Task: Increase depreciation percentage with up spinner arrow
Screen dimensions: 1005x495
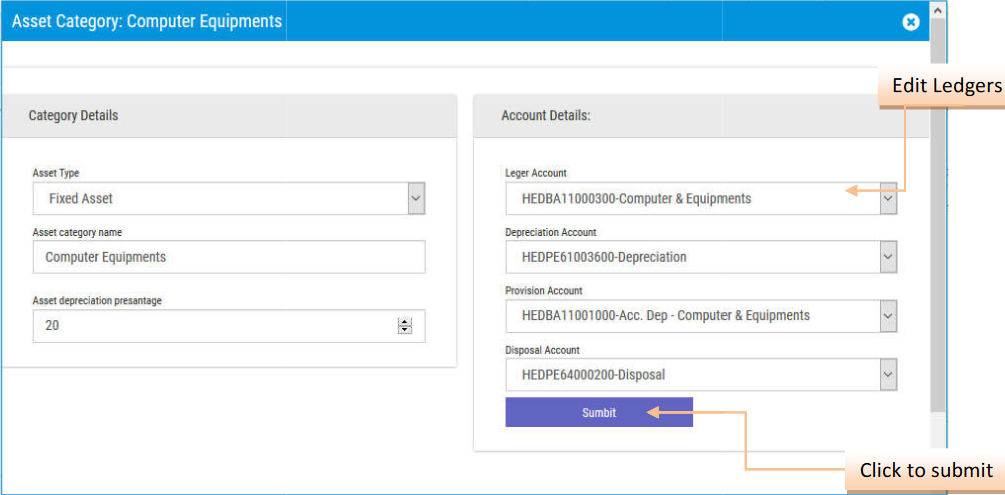Action: coord(405,322)
